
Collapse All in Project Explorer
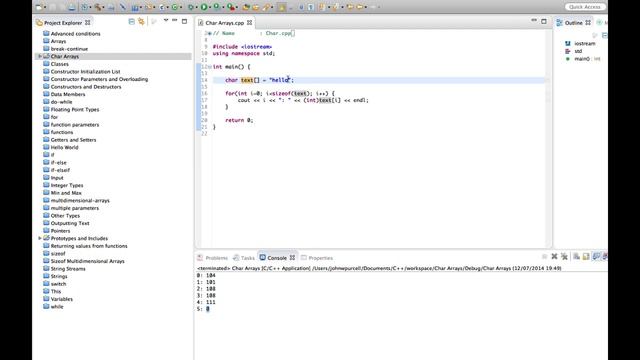pos(131,21)
